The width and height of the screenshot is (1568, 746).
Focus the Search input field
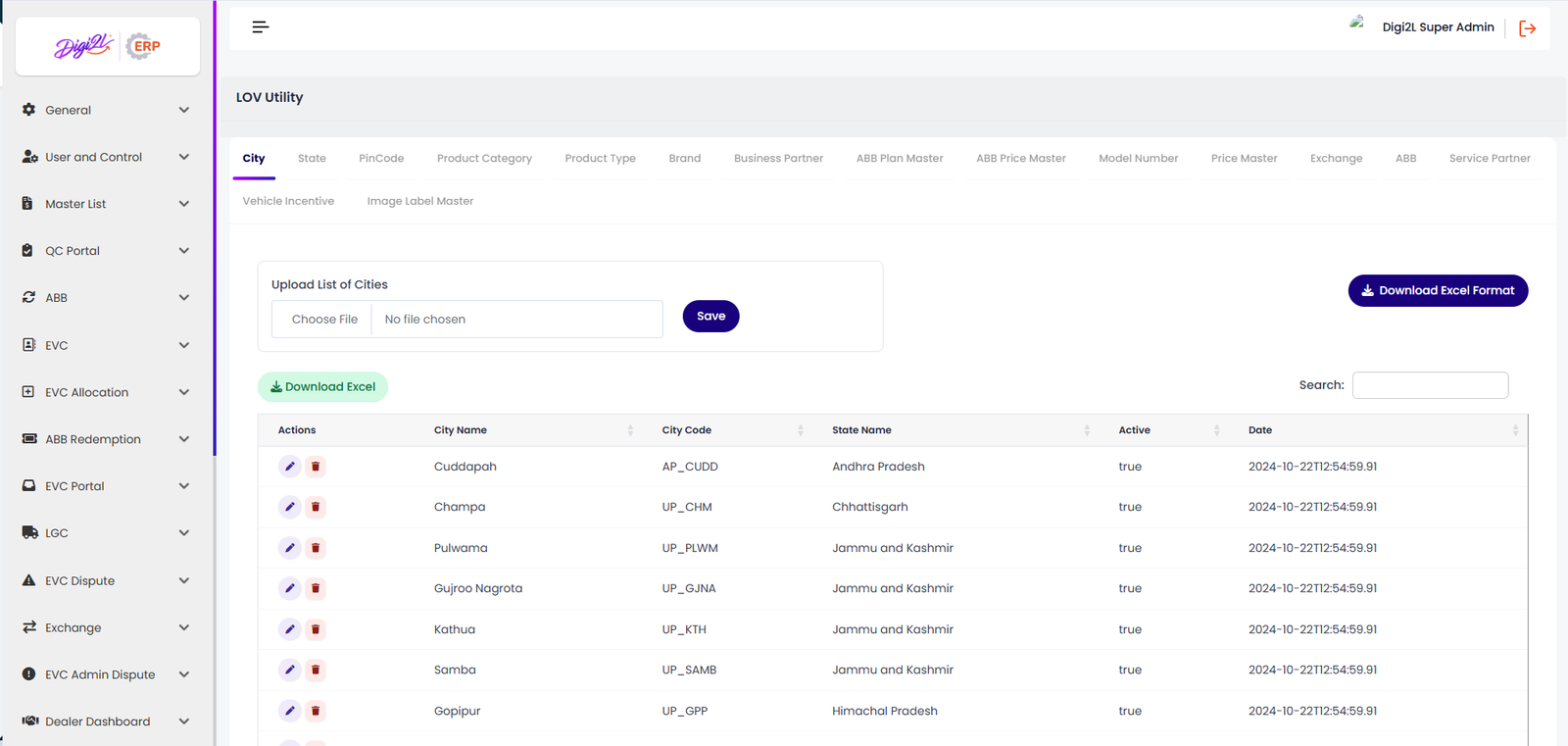pos(1430,385)
